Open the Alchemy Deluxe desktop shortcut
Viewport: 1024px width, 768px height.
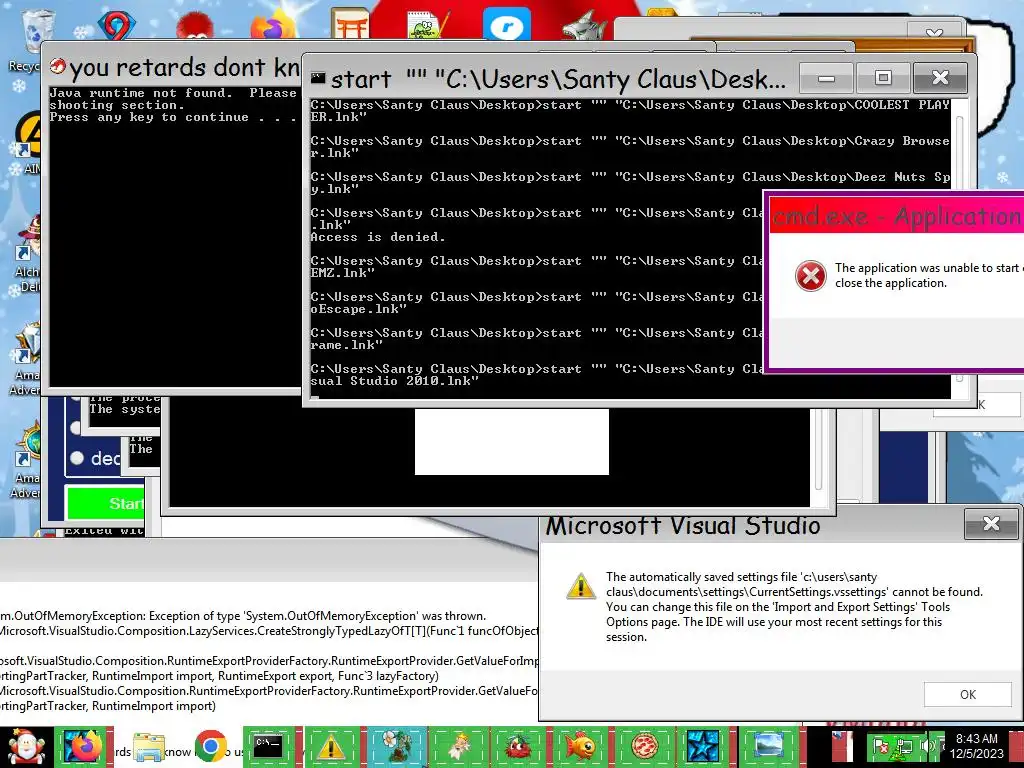click(x=27, y=251)
